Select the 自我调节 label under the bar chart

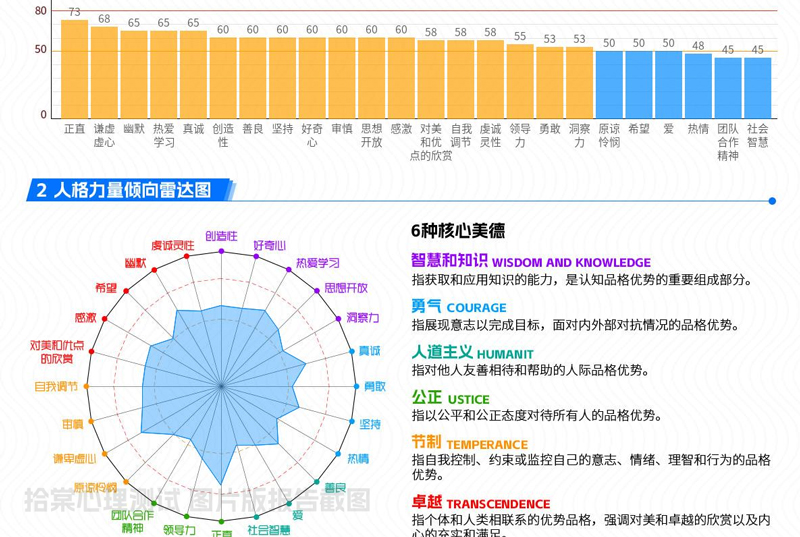point(461,136)
